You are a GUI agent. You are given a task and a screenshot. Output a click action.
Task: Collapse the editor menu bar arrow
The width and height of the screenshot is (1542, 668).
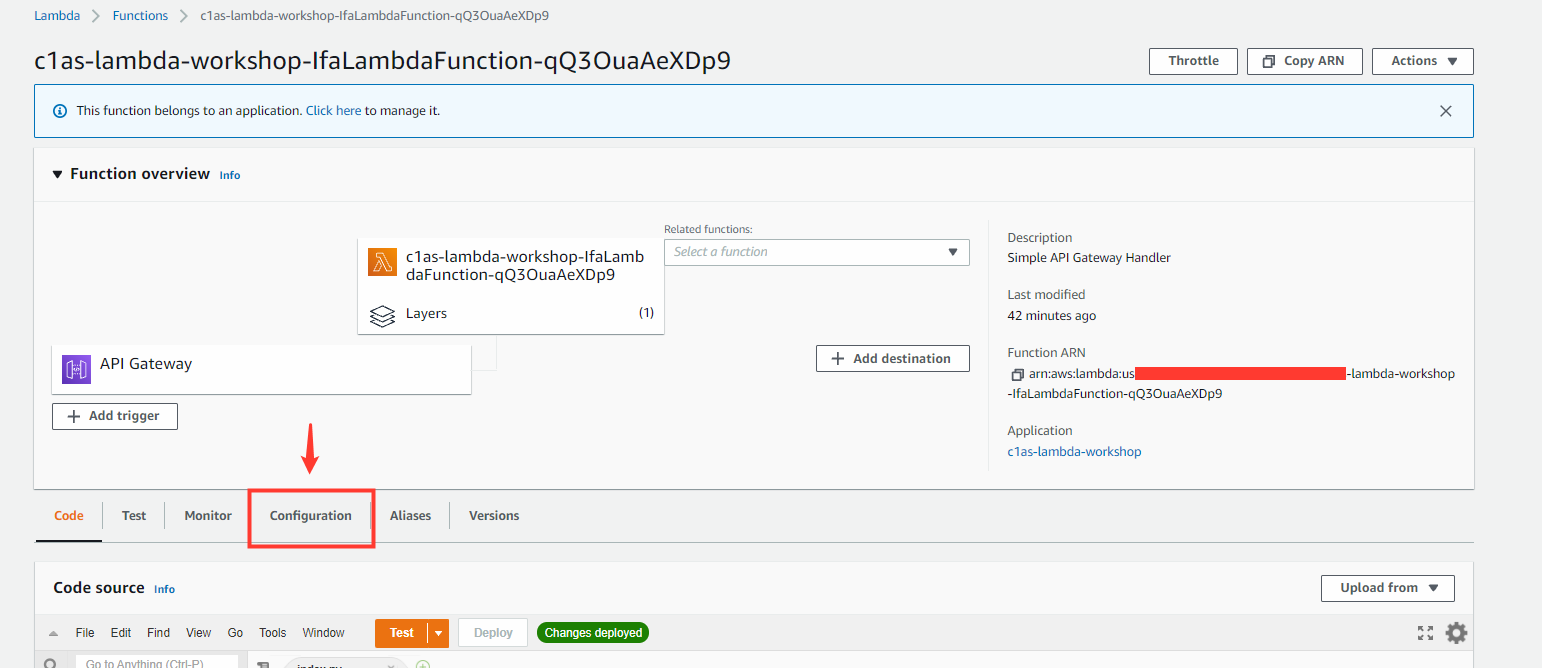click(53, 633)
